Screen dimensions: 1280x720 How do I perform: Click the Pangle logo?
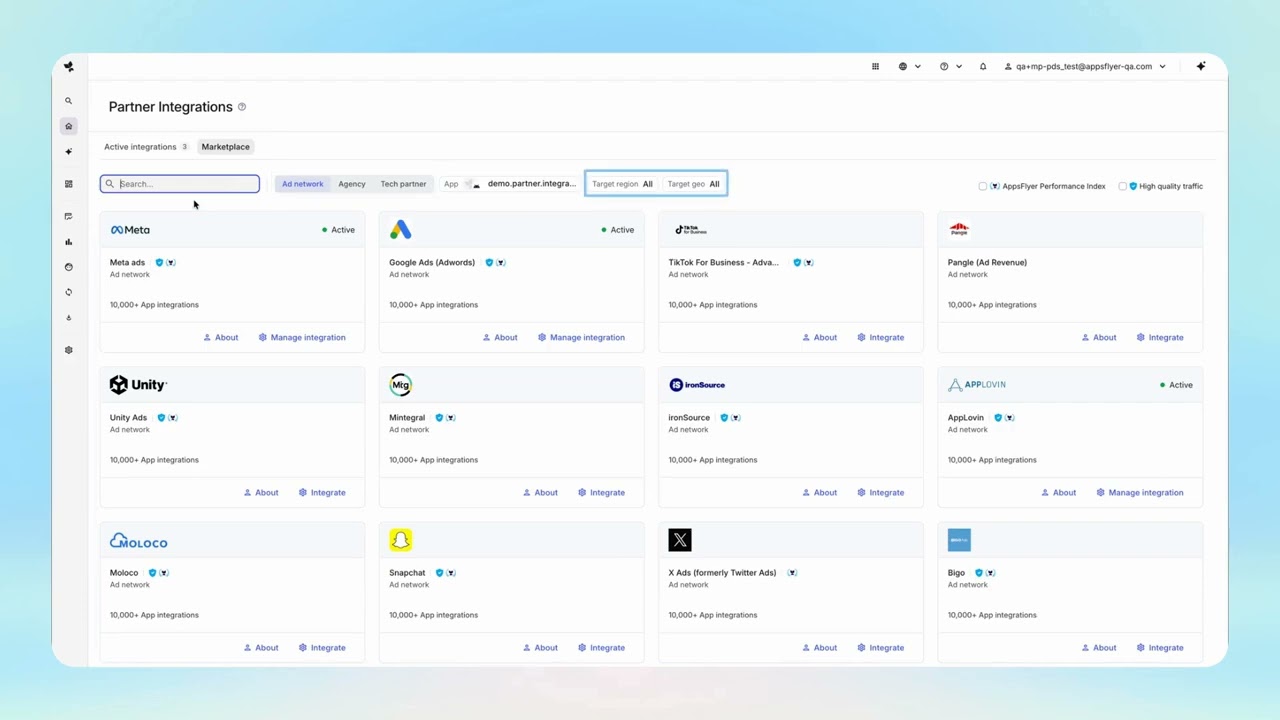pyautogui.click(x=959, y=230)
